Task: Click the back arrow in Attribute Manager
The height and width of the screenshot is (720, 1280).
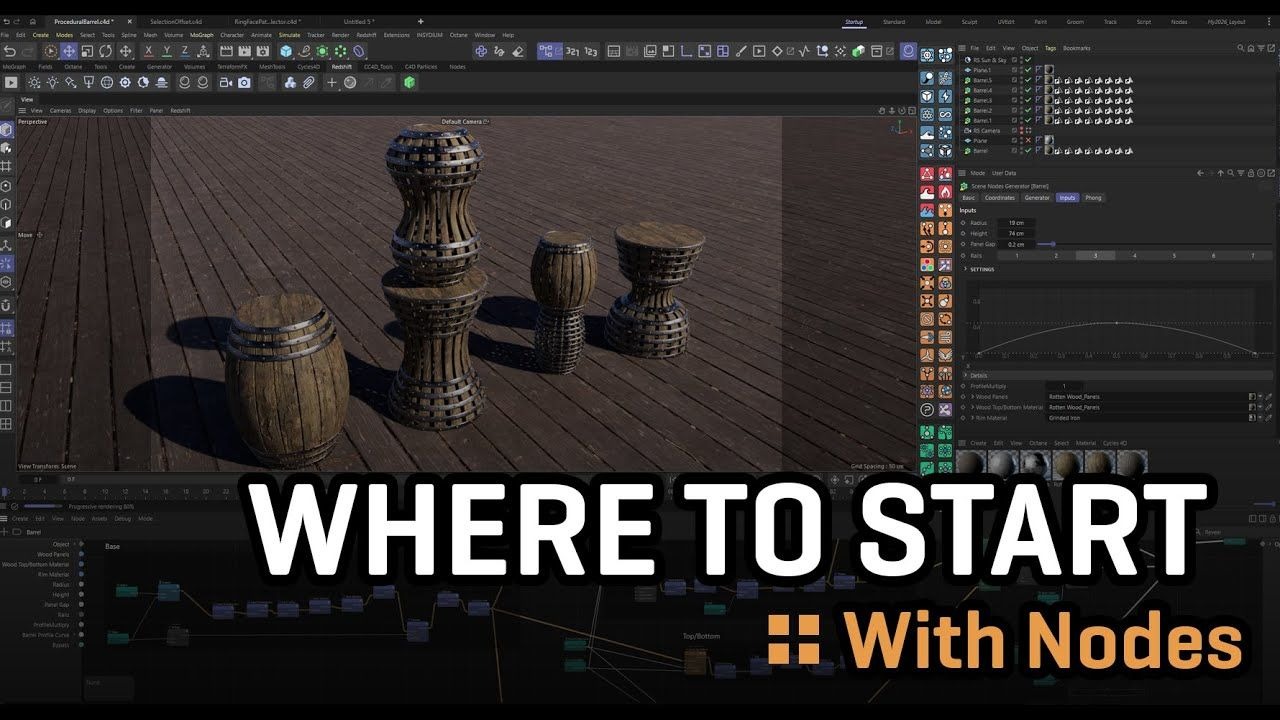Action: tap(1200, 173)
